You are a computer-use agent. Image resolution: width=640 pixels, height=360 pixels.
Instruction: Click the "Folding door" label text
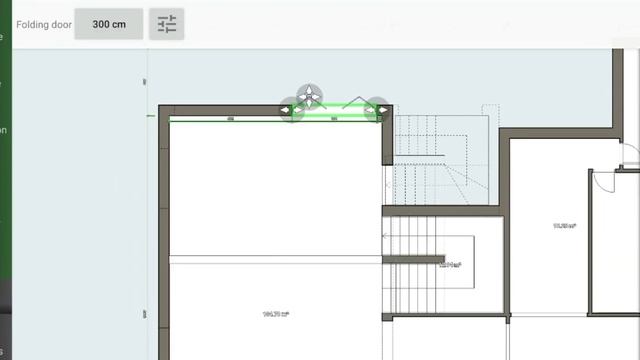point(44,24)
